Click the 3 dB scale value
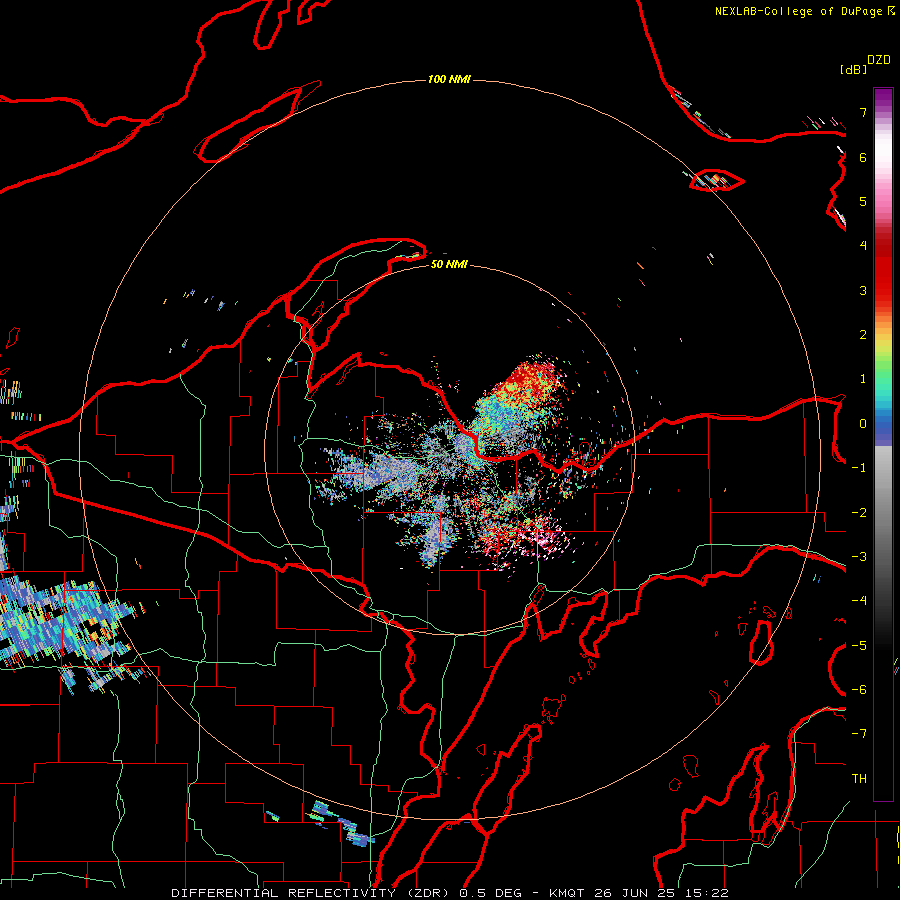 pyautogui.click(x=863, y=290)
